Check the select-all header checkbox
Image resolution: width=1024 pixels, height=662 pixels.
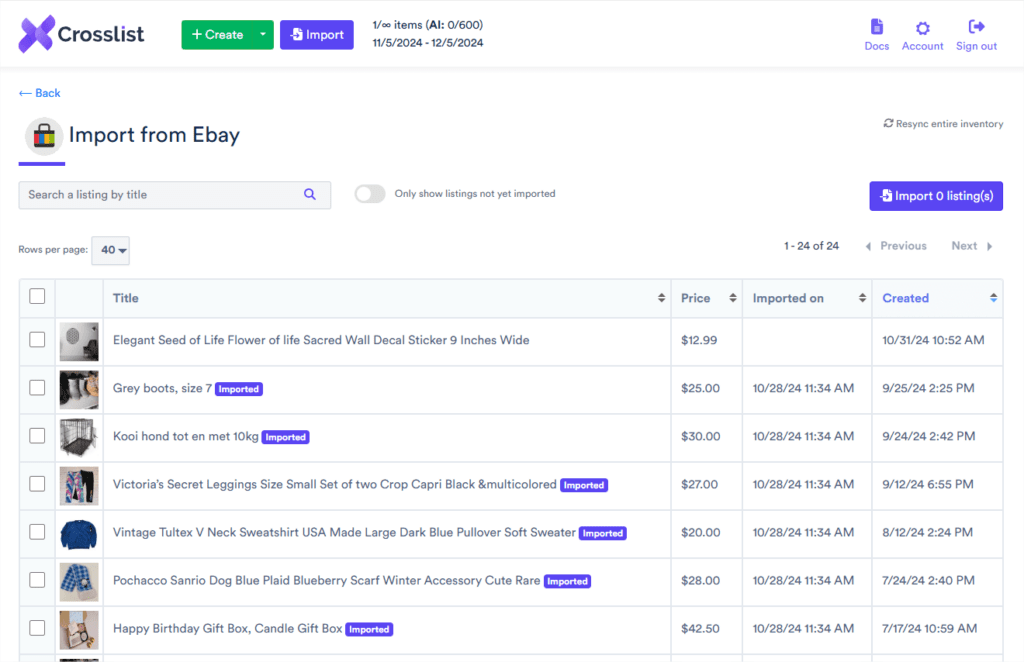[x=37, y=296]
